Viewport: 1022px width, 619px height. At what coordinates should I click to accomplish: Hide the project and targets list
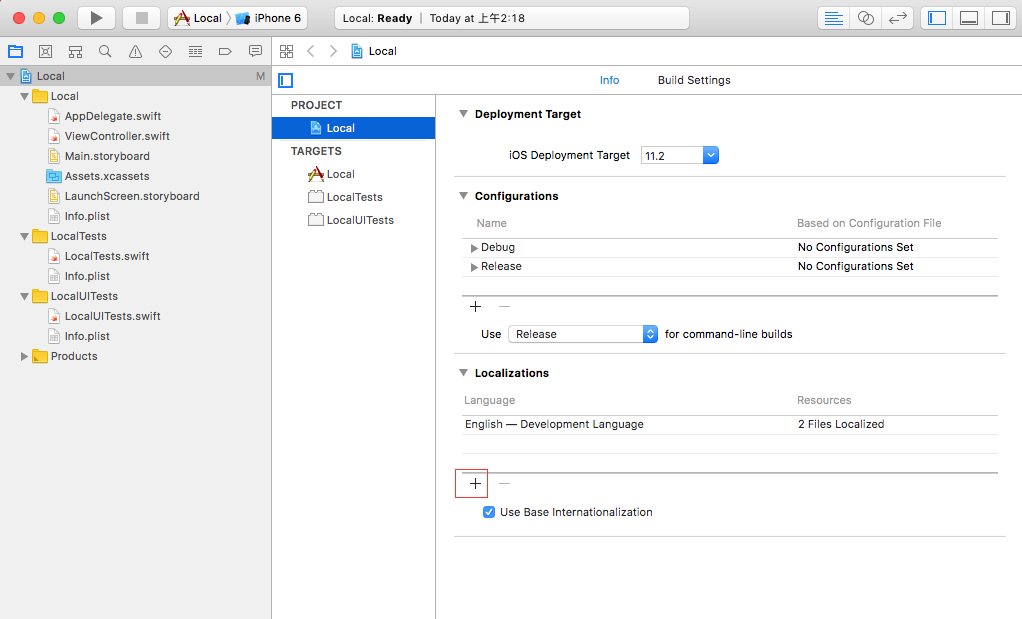coord(285,80)
